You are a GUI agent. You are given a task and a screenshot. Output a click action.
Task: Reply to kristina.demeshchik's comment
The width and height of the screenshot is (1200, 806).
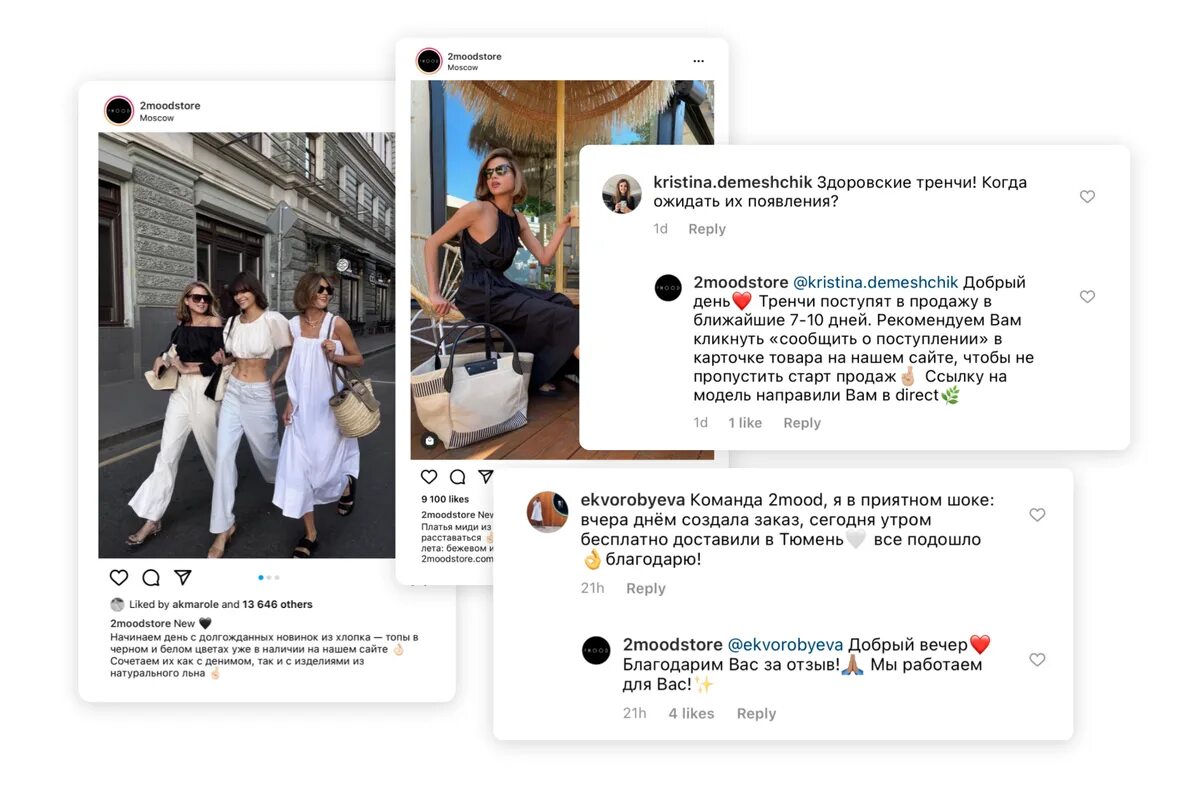pyautogui.click(x=707, y=229)
